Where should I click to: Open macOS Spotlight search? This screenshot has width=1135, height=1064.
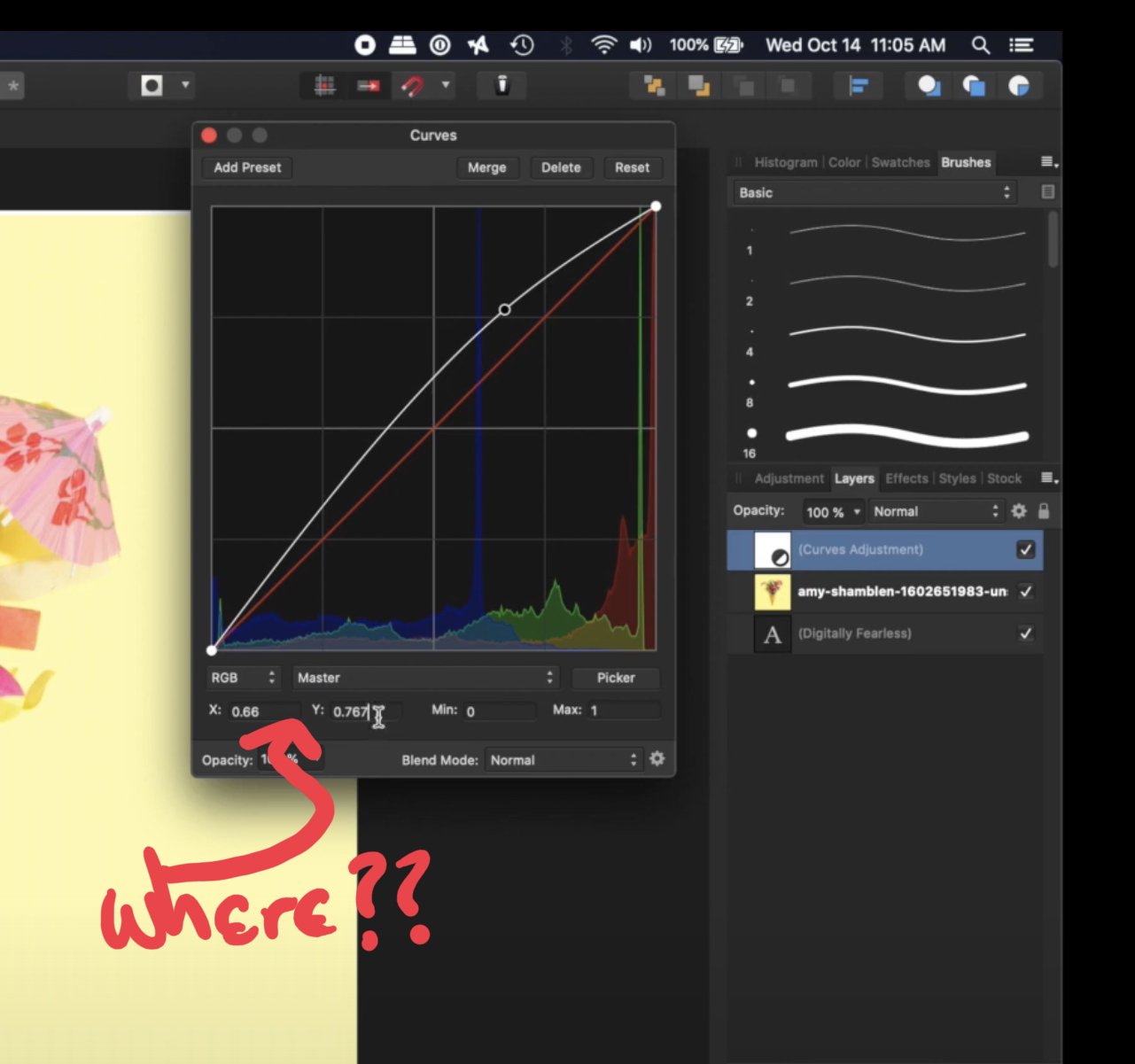(980, 44)
